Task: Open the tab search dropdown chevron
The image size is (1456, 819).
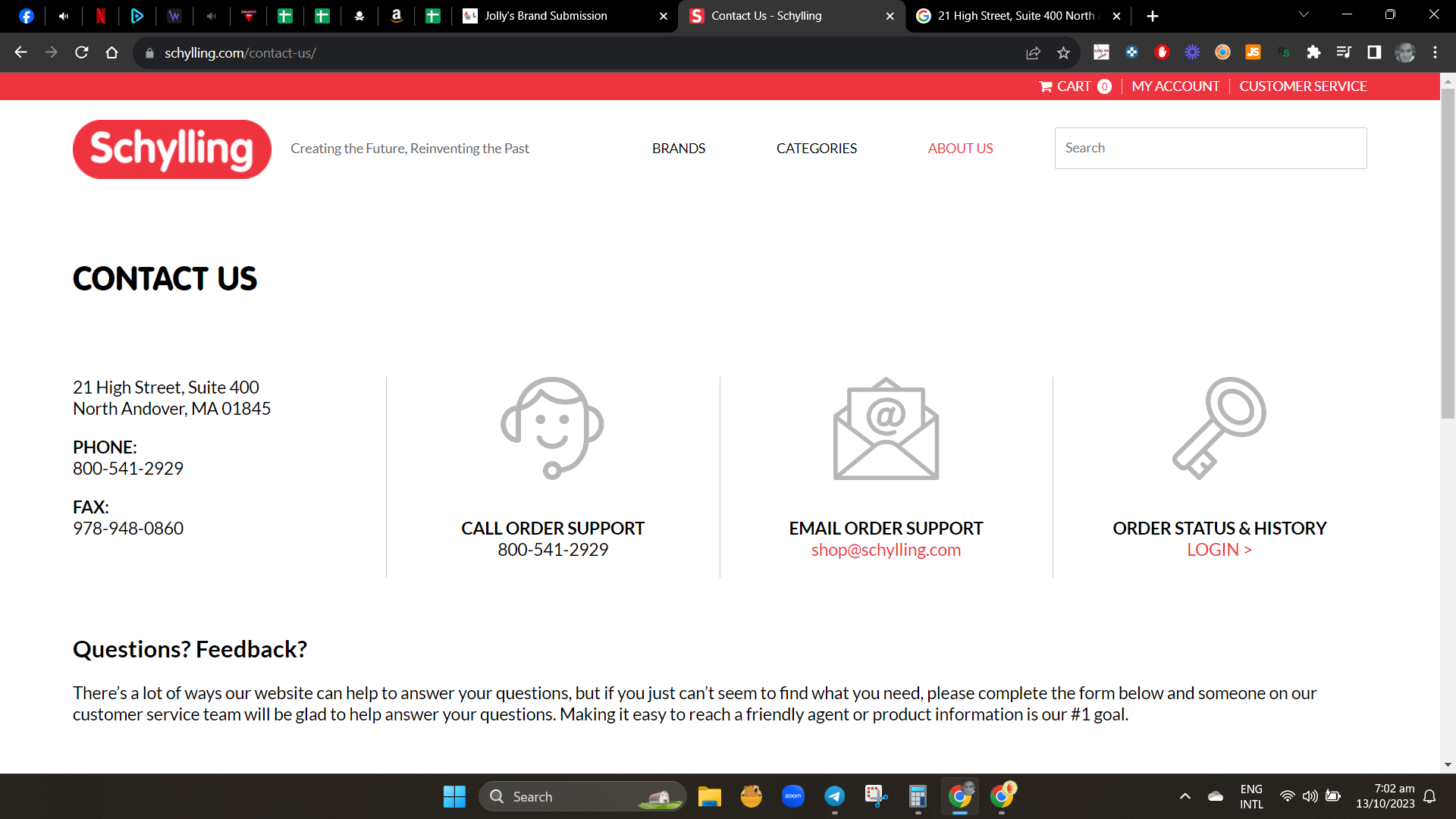Action: tap(1304, 15)
